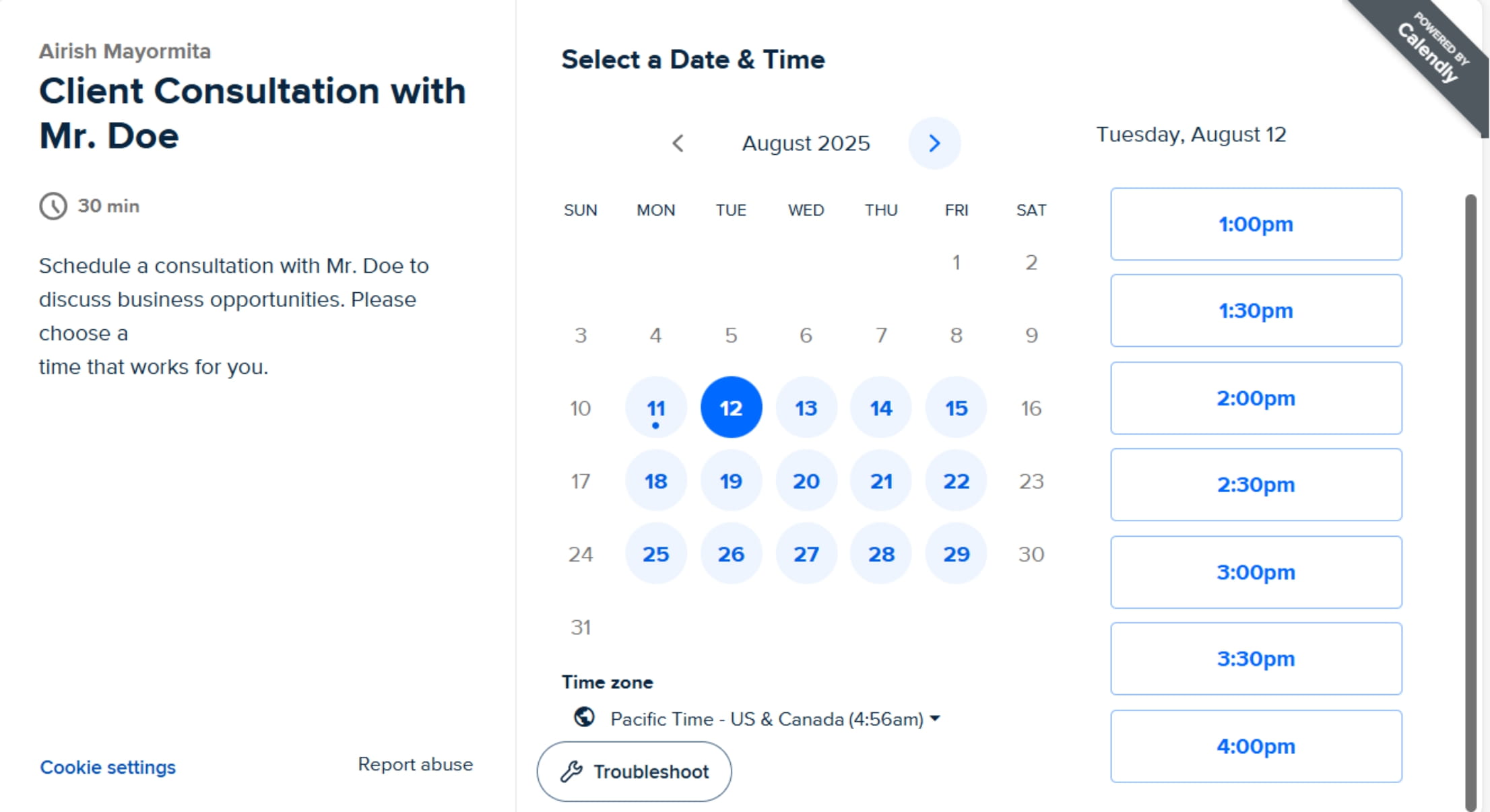The image size is (1490, 812).
Task: Open the Pacific Time zone dropdown
Action: tap(775, 719)
